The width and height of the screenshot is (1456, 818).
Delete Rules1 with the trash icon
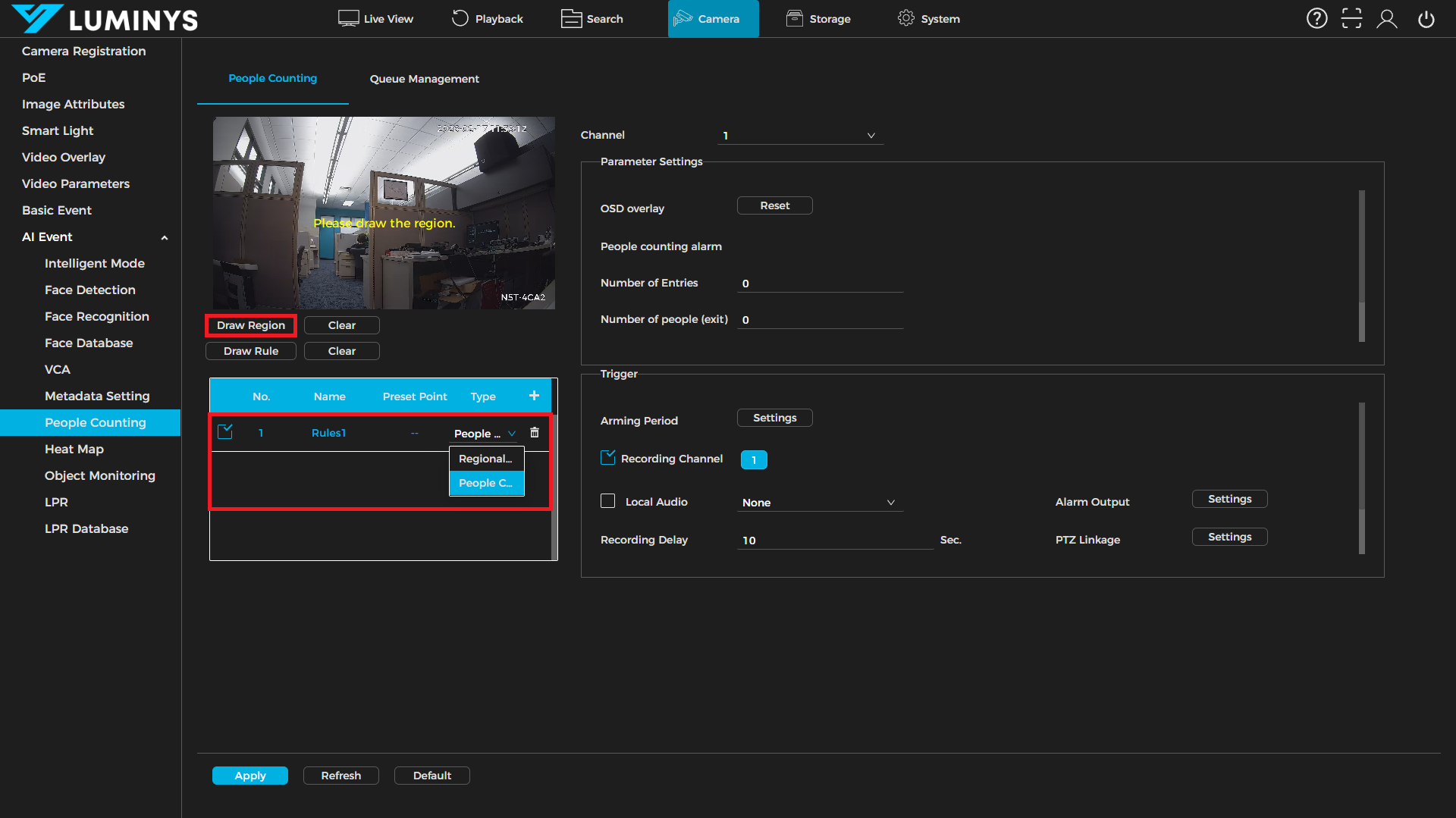point(535,432)
